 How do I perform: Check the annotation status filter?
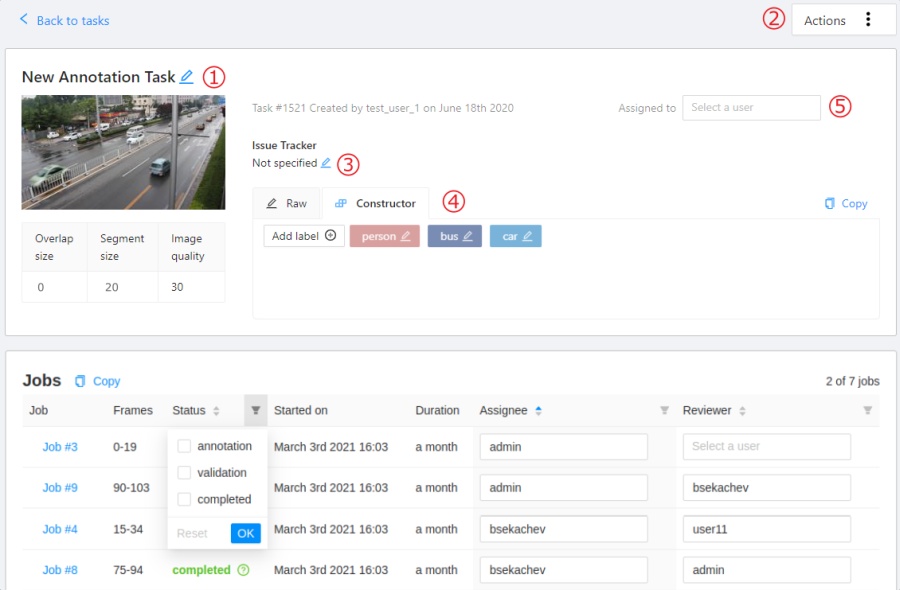[x=184, y=446]
